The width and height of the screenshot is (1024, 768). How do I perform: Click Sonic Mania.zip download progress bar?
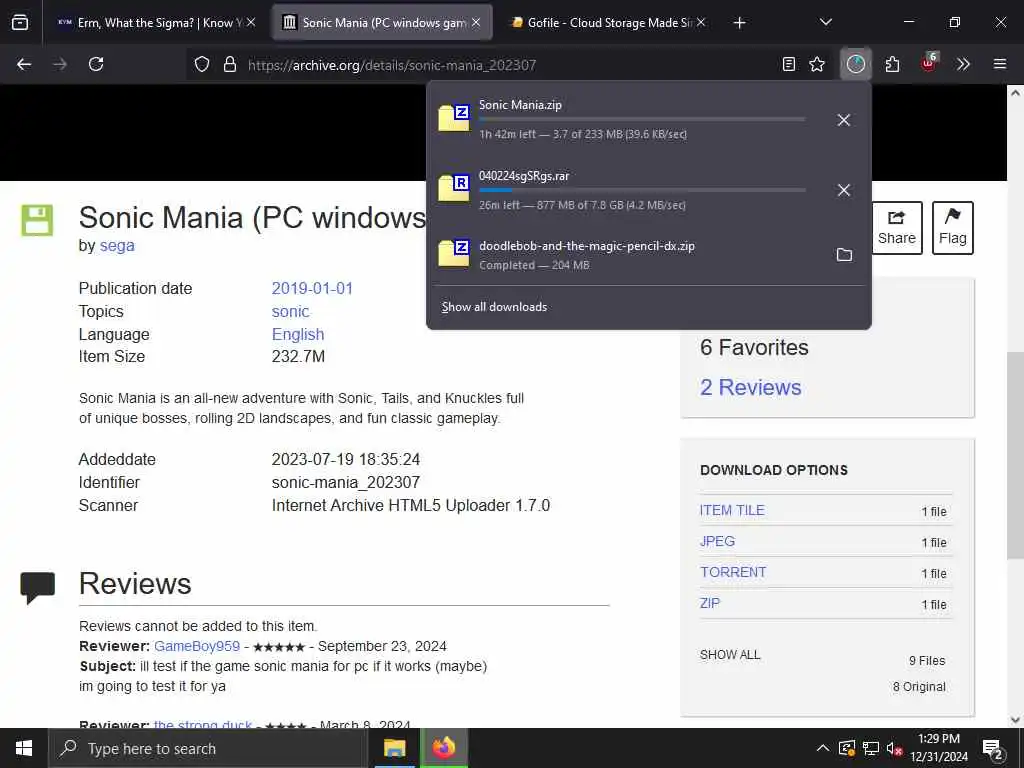[642, 120]
